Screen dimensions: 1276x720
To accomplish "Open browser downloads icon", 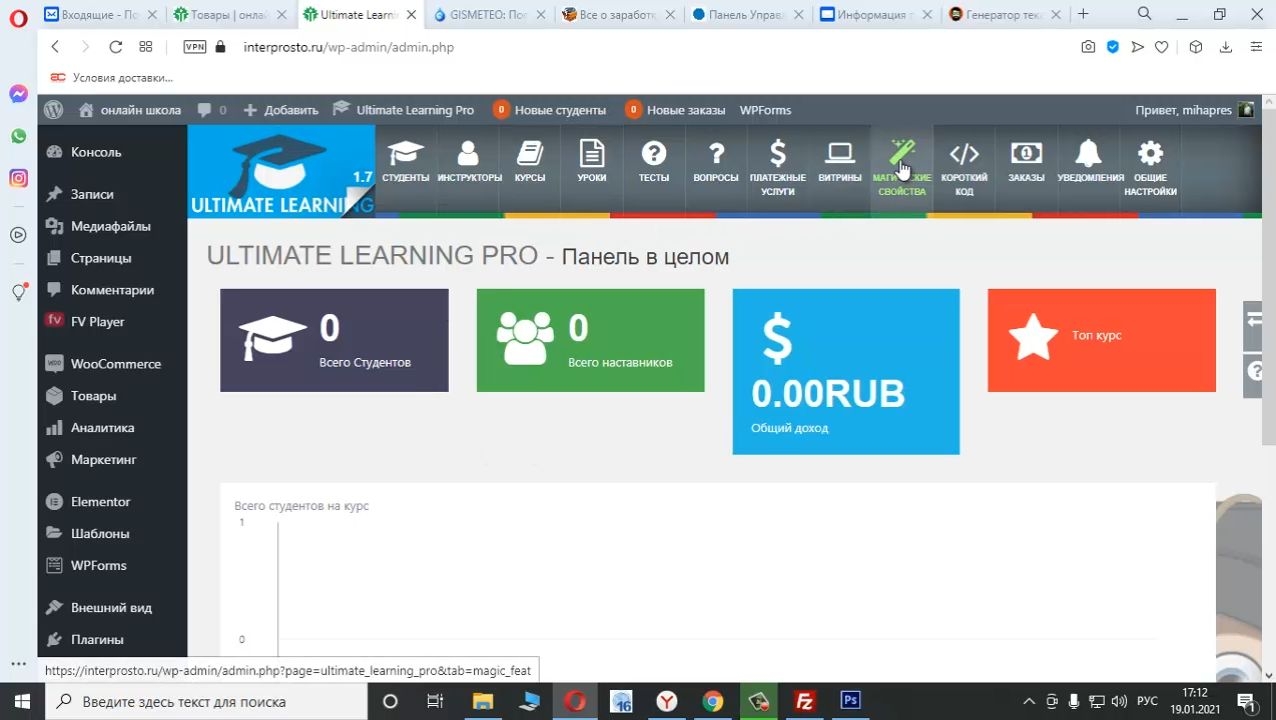I will coord(1225,47).
